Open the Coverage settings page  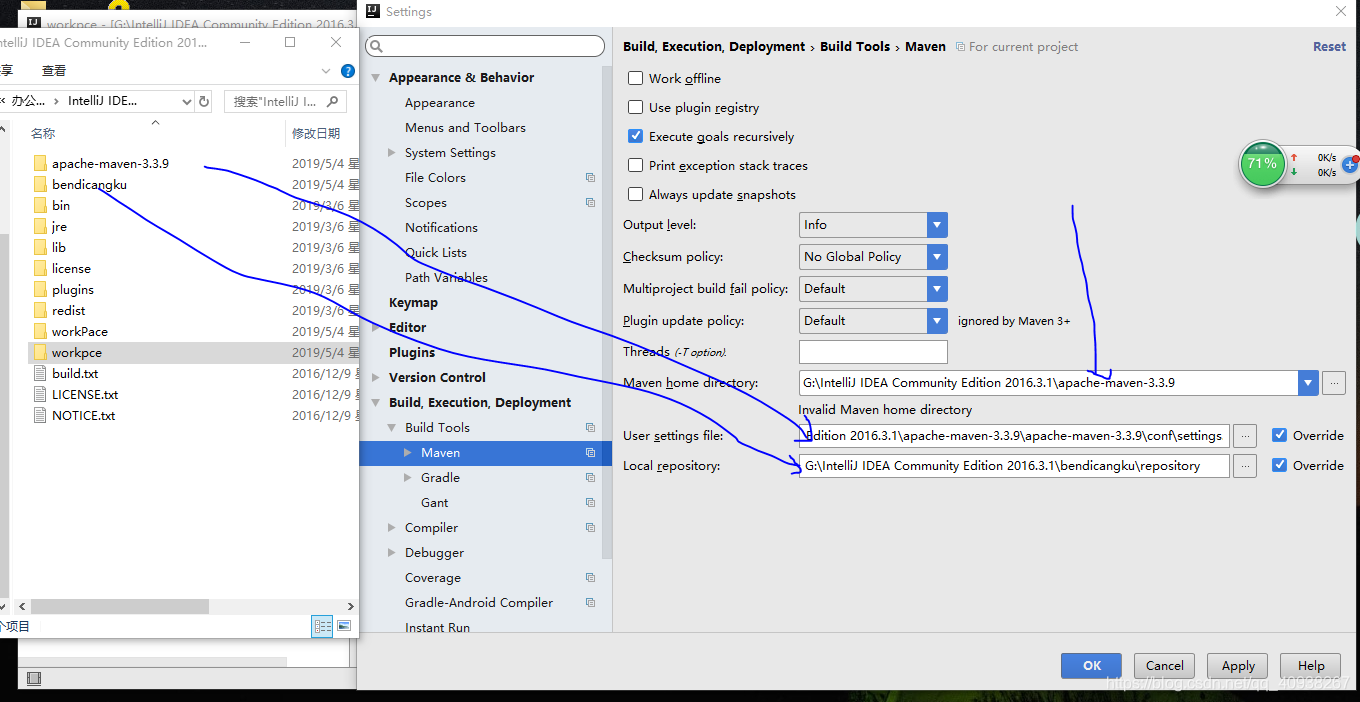433,578
